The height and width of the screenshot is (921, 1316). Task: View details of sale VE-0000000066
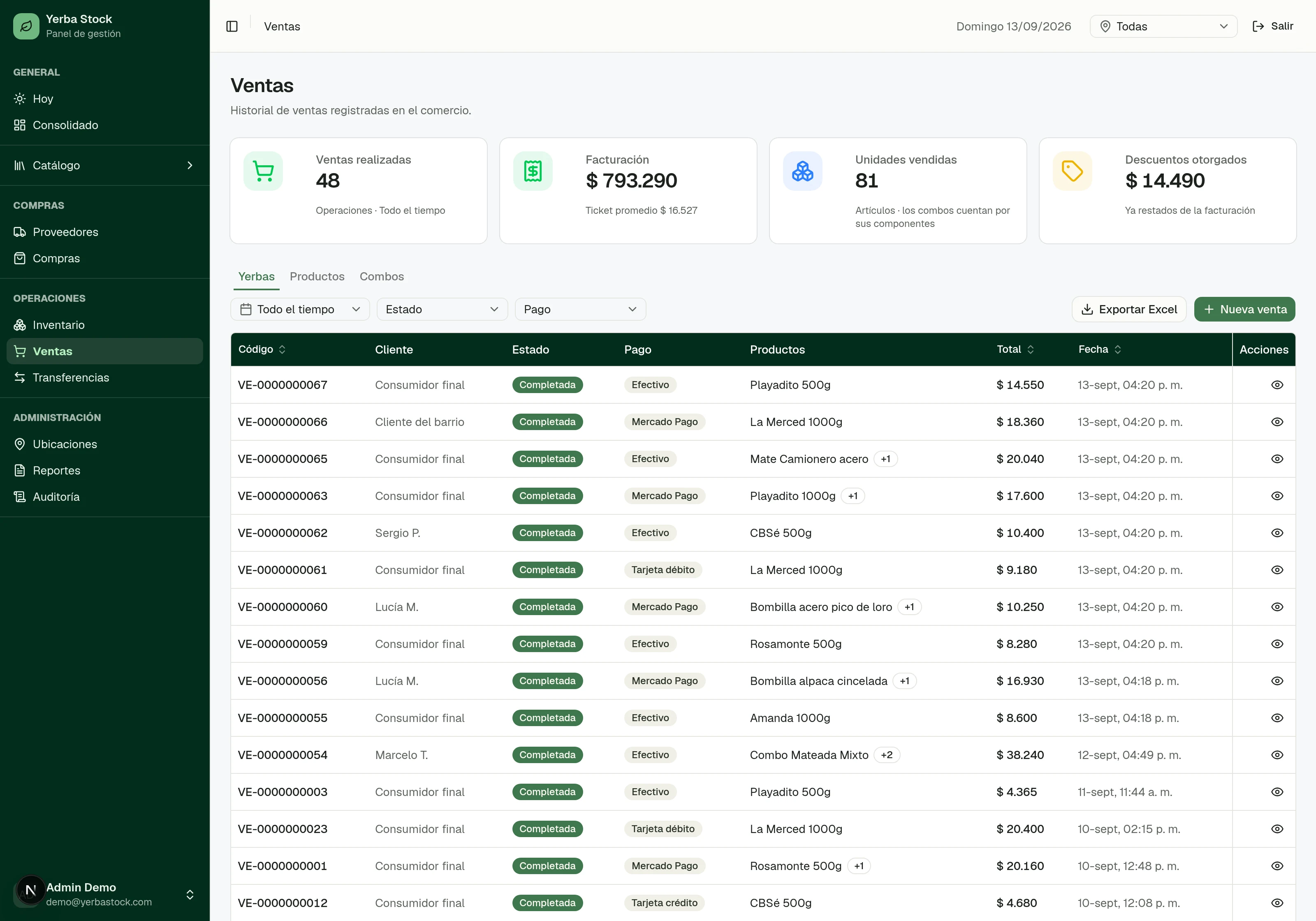(x=1277, y=422)
